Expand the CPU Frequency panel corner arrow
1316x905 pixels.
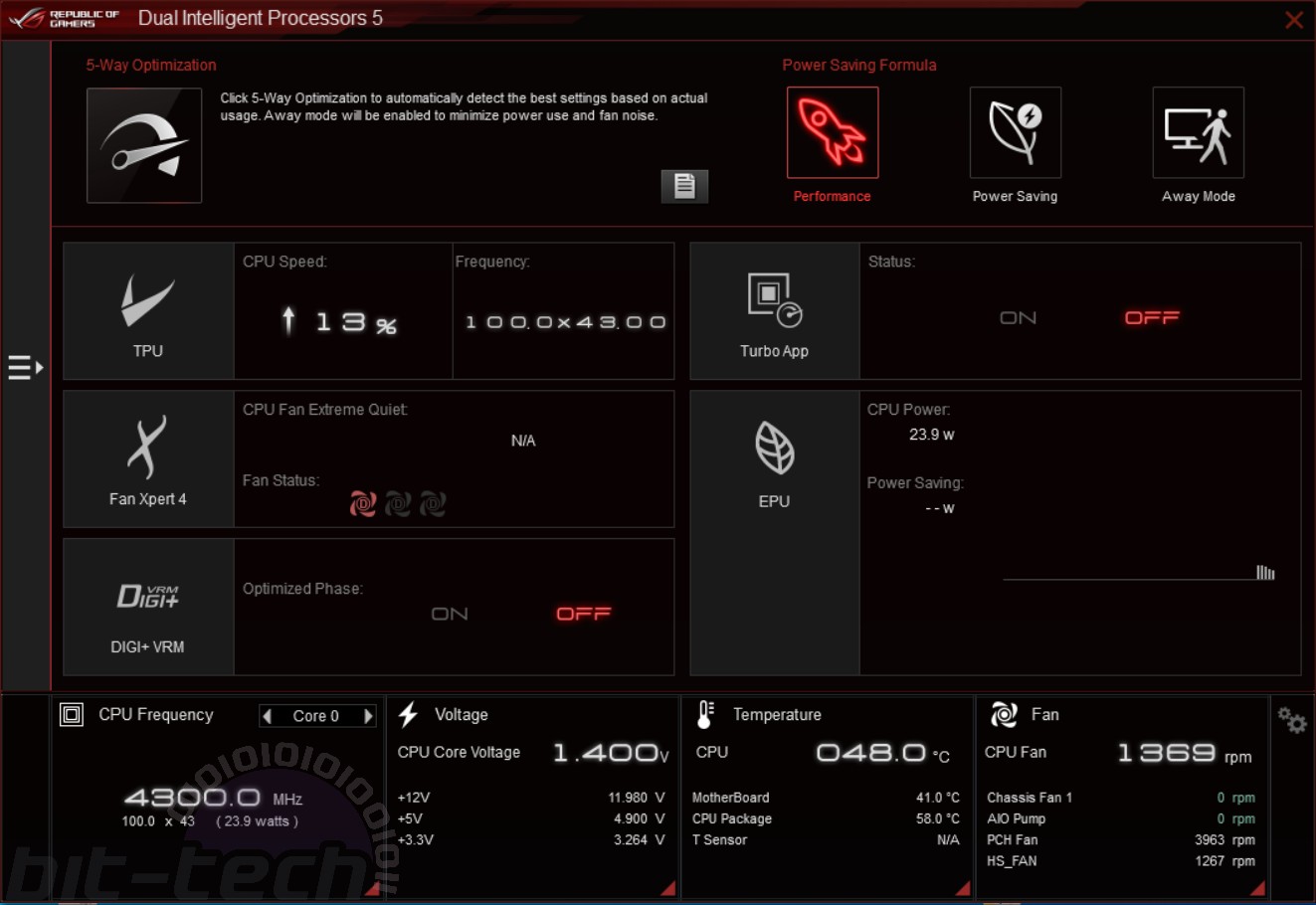click(372, 888)
